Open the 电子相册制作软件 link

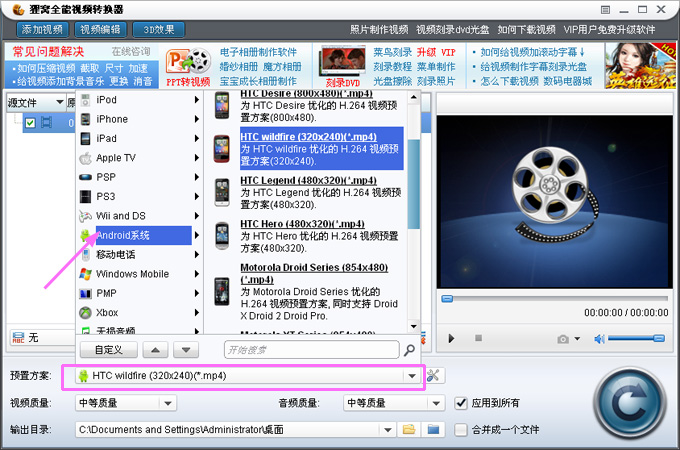pos(258,52)
